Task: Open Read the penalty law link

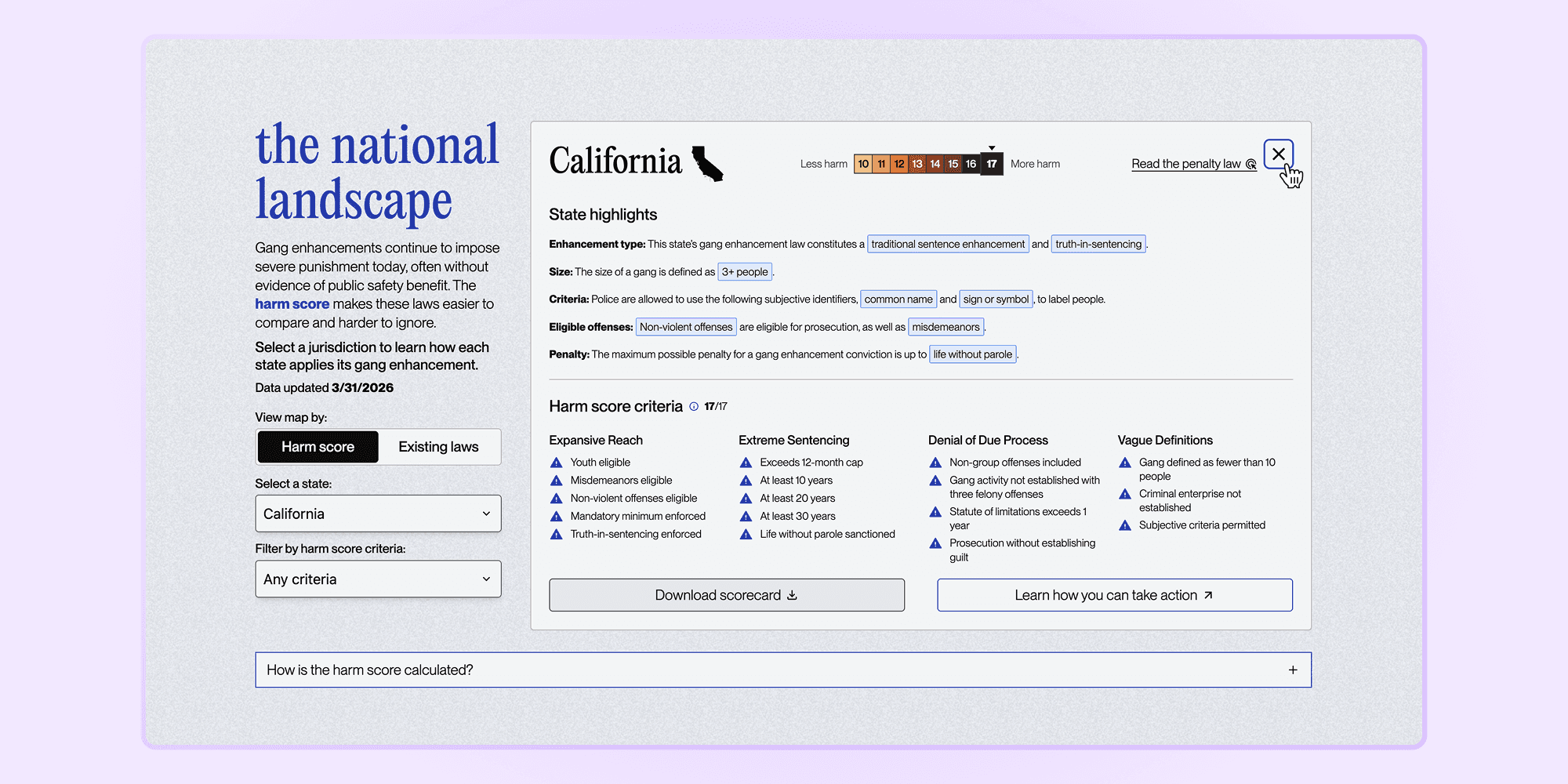Action: coord(1193,164)
